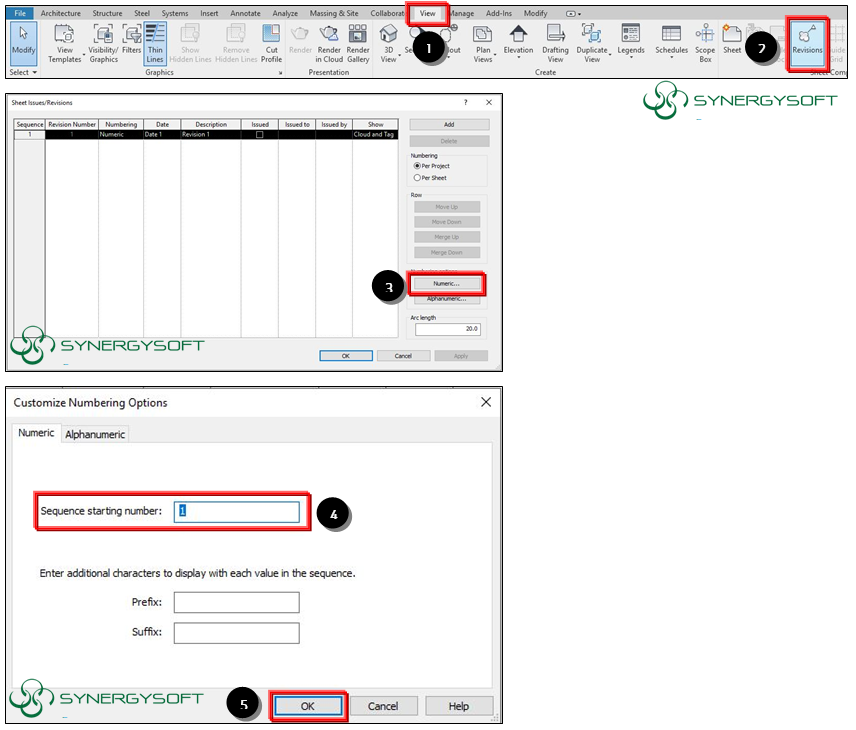Expand the Elevation dropdown

tap(518, 44)
